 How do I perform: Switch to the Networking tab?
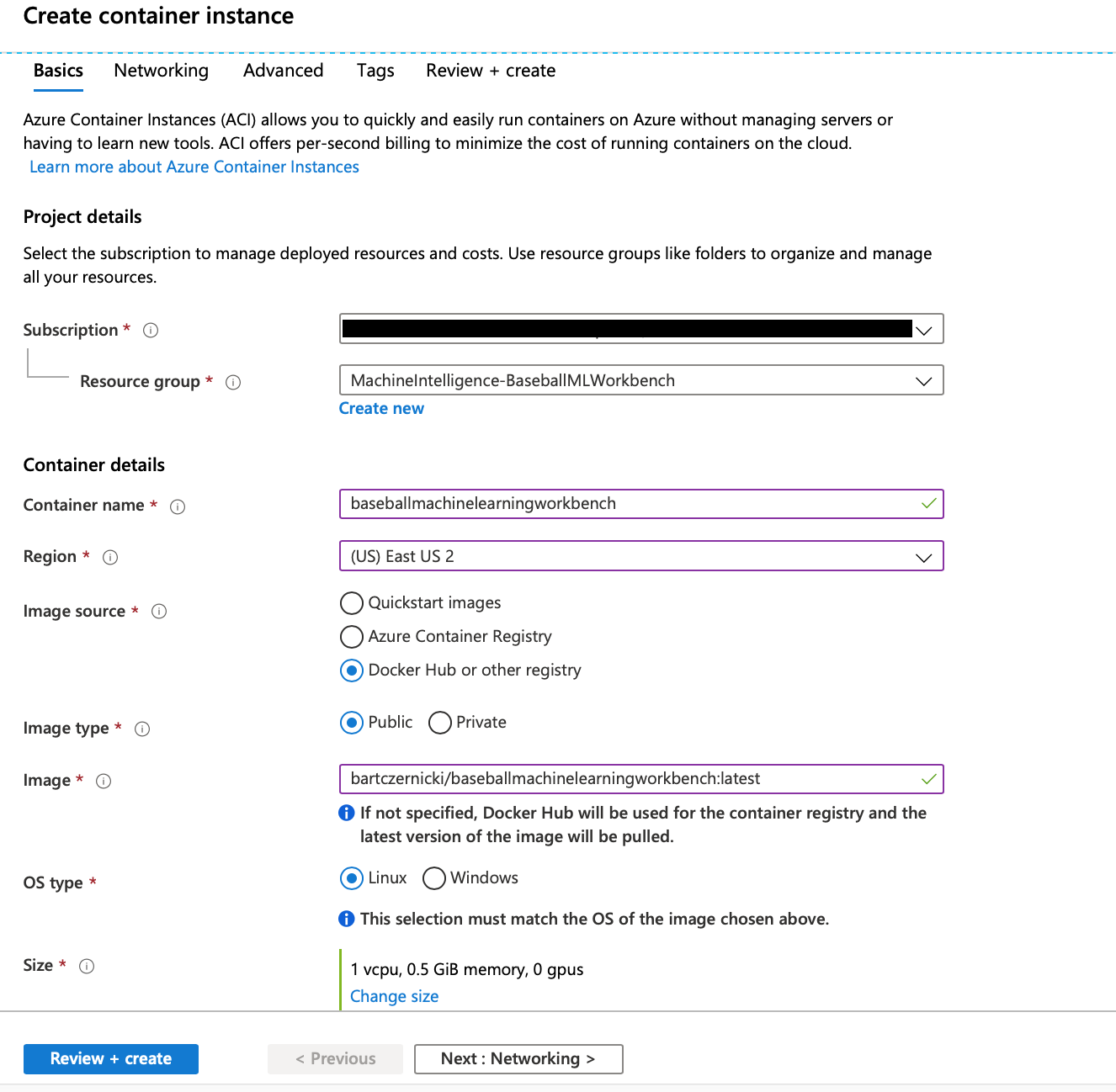coord(162,71)
